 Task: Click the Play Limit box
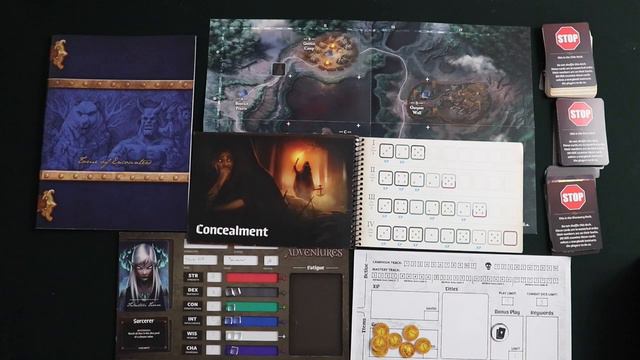click(x=507, y=301)
